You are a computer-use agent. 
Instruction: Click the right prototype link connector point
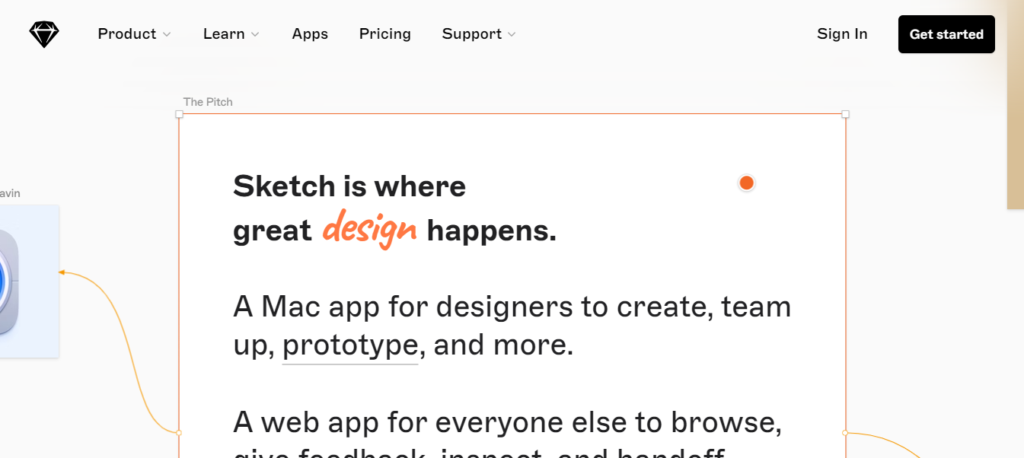pos(845,433)
